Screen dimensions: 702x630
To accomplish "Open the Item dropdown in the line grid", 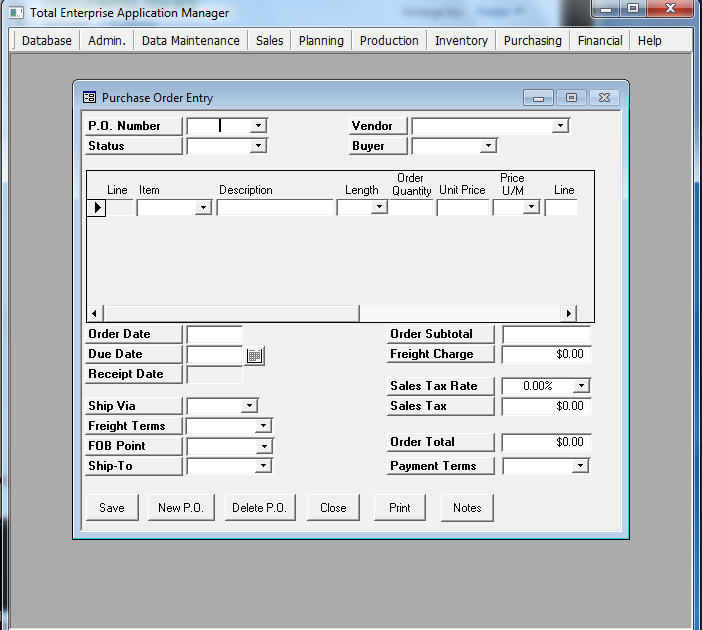I will [x=203, y=208].
